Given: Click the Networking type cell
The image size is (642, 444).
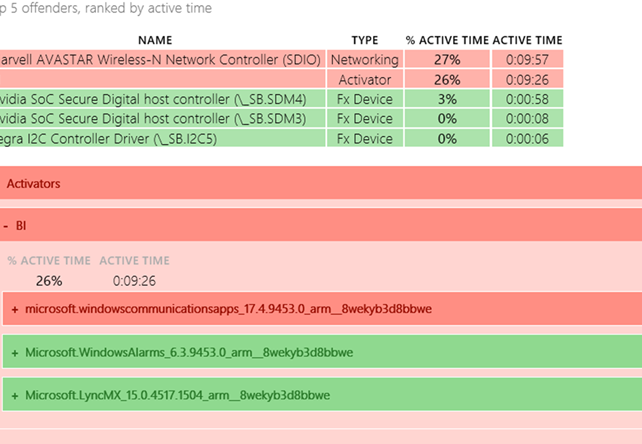Looking at the screenshot, I should coord(365,59).
